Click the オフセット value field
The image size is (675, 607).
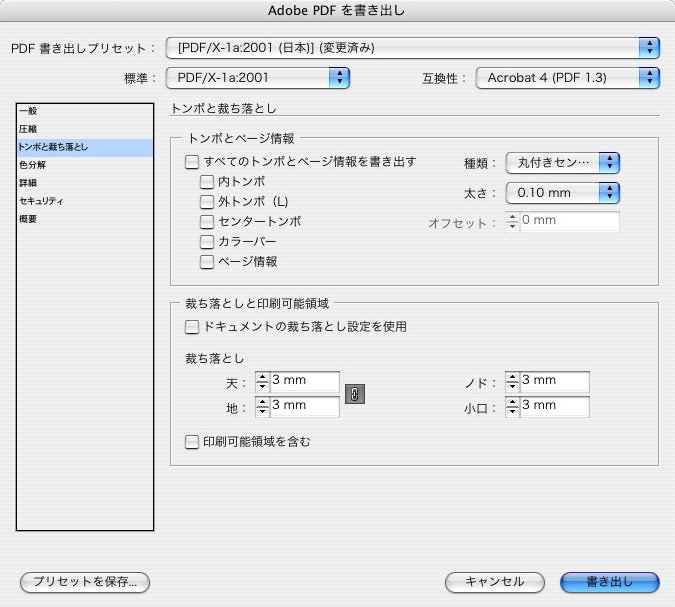[570, 221]
